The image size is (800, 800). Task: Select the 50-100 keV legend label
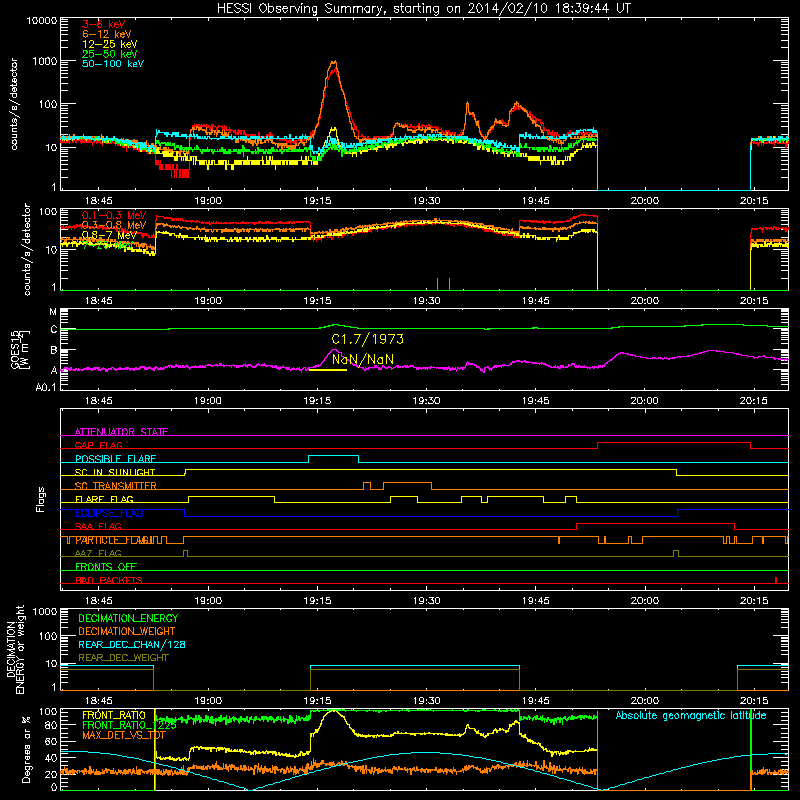tap(113, 64)
